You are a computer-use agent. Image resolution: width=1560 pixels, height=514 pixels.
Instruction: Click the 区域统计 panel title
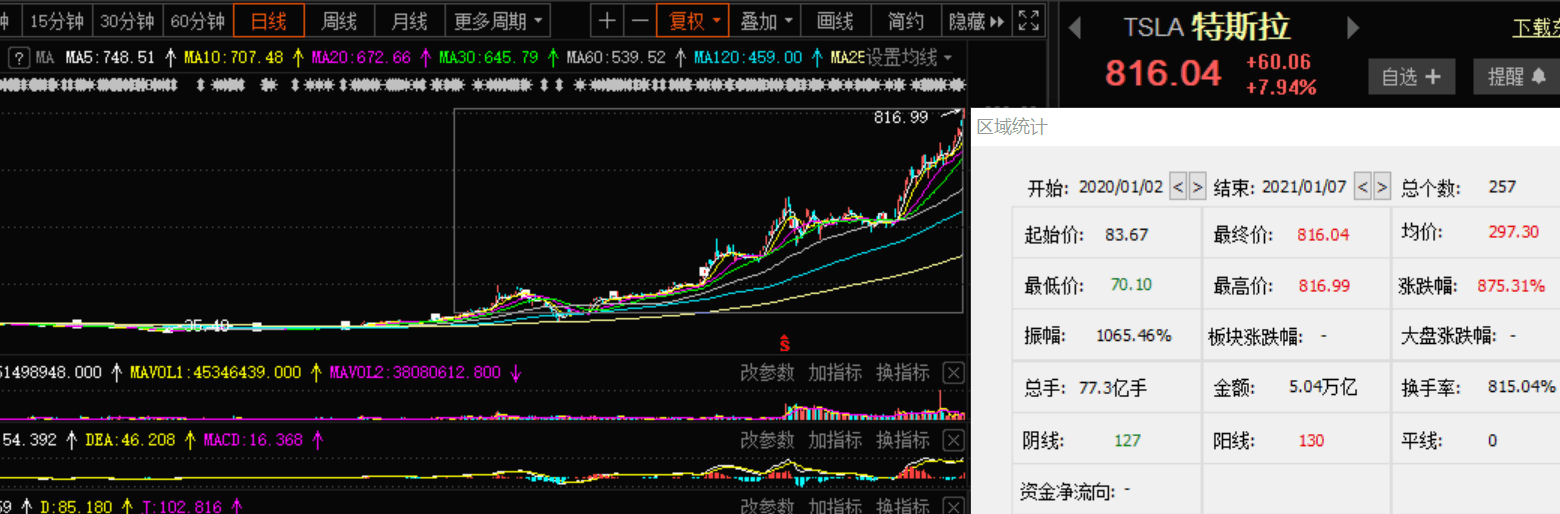[x=1012, y=127]
